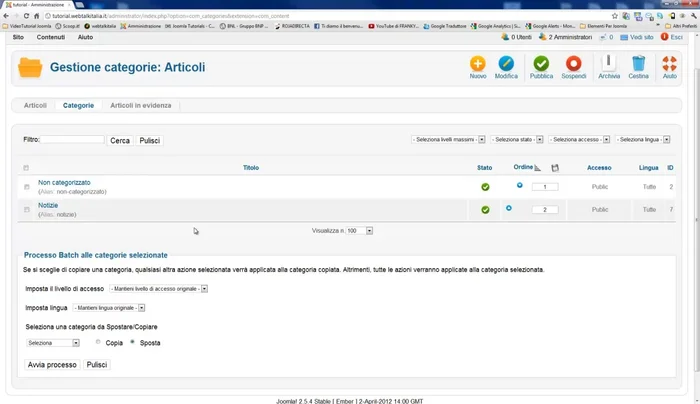Sort table by Accesso column
This screenshot has height=404, width=700.
pyautogui.click(x=599, y=168)
